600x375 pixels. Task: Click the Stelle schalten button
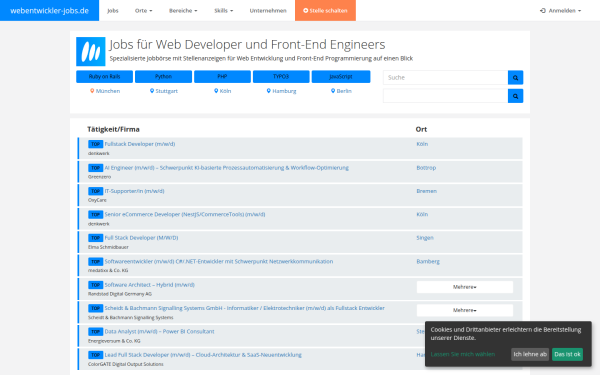tap(325, 11)
